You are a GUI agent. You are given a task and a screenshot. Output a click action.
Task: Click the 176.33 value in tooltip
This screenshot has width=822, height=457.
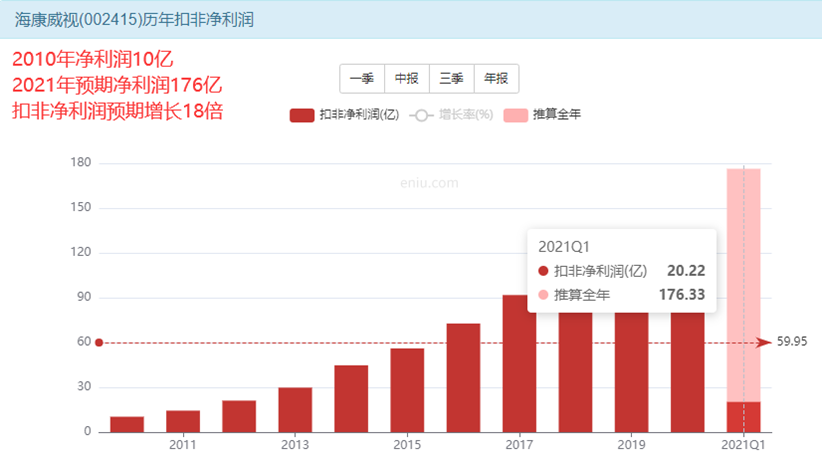[682, 295]
